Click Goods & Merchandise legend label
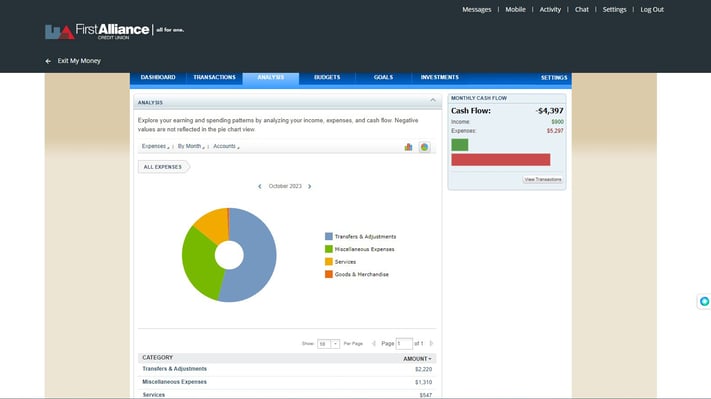 [x=362, y=274]
